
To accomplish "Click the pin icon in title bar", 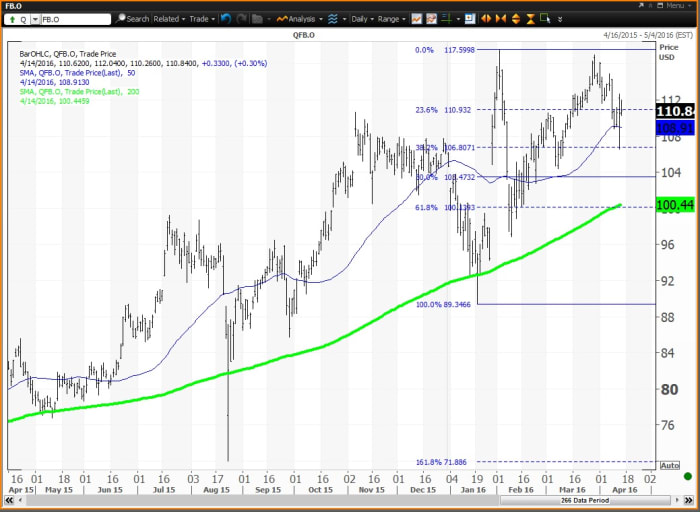I will point(650,6).
